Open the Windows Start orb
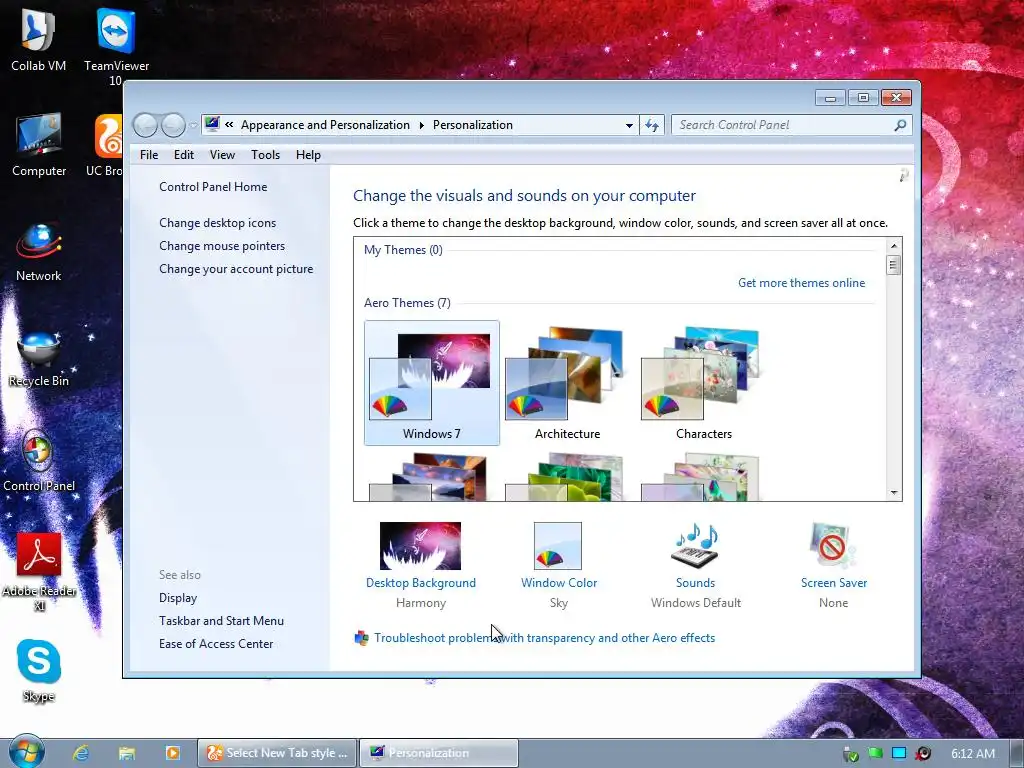 coord(26,752)
